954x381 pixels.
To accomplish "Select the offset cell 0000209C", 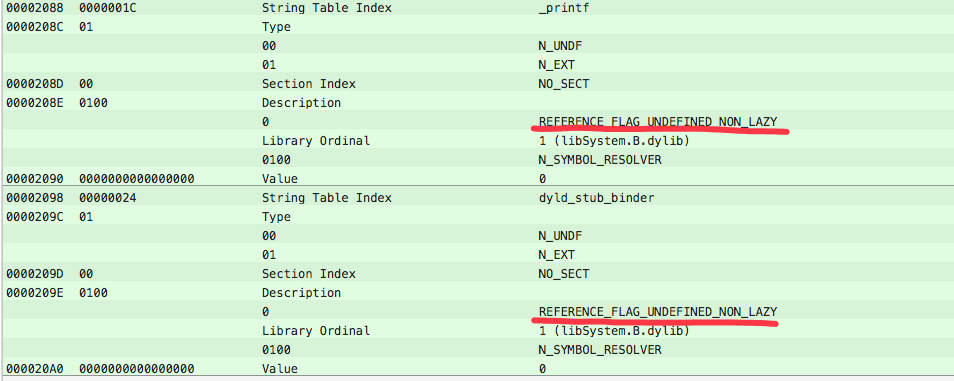I will tap(35, 217).
